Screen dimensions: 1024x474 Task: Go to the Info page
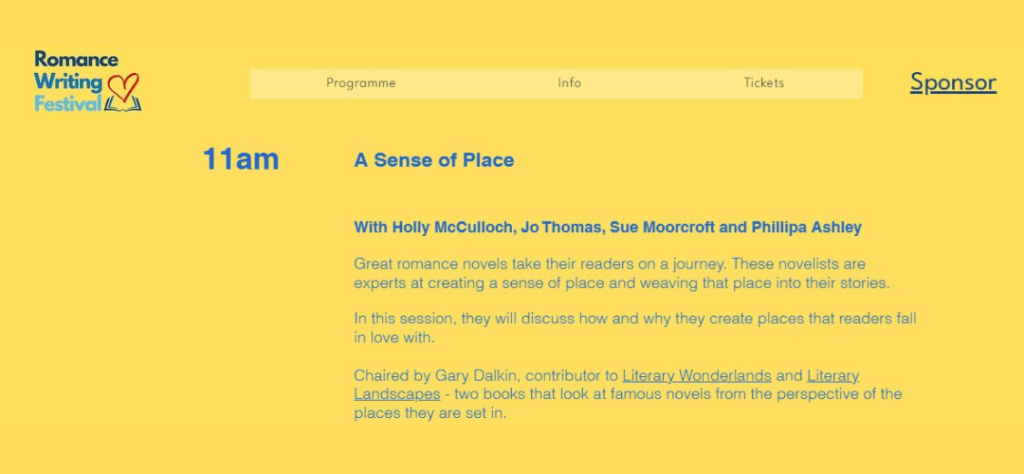pos(569,83)
